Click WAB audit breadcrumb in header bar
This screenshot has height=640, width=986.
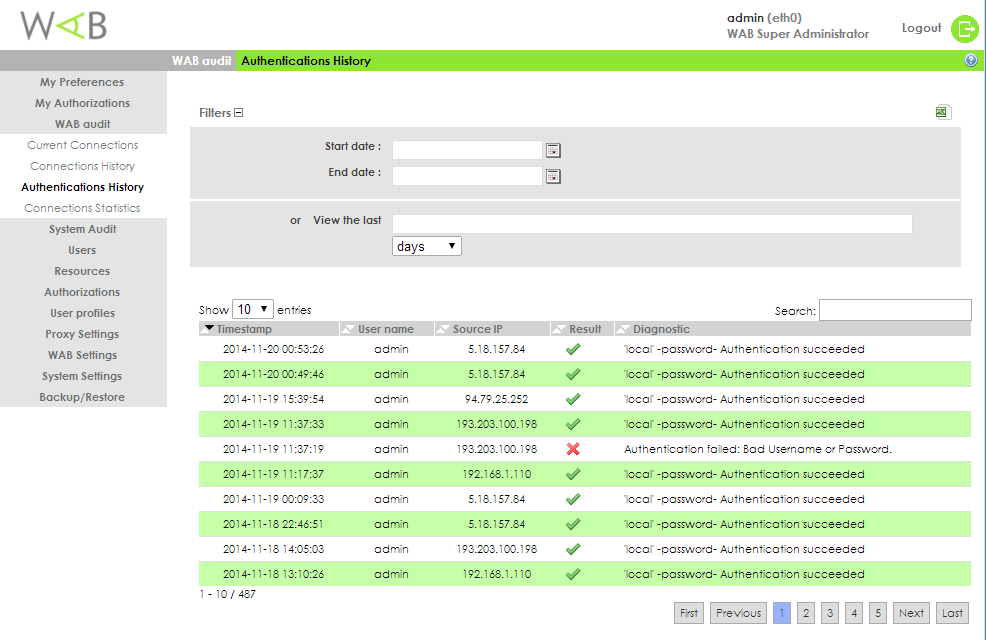[201, 61]
